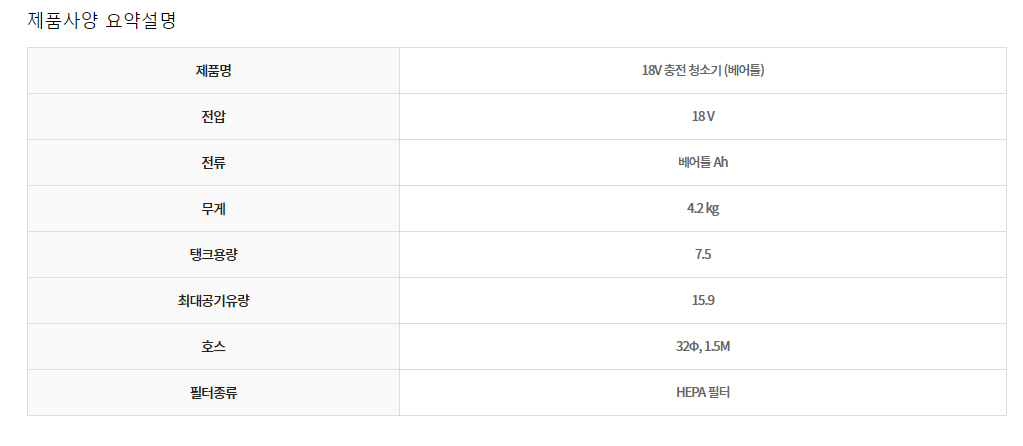Image resolution: width=1023 pixels, height=446 pixels.
Task: Select the 무게 row label
Action: tap(213, 209)
